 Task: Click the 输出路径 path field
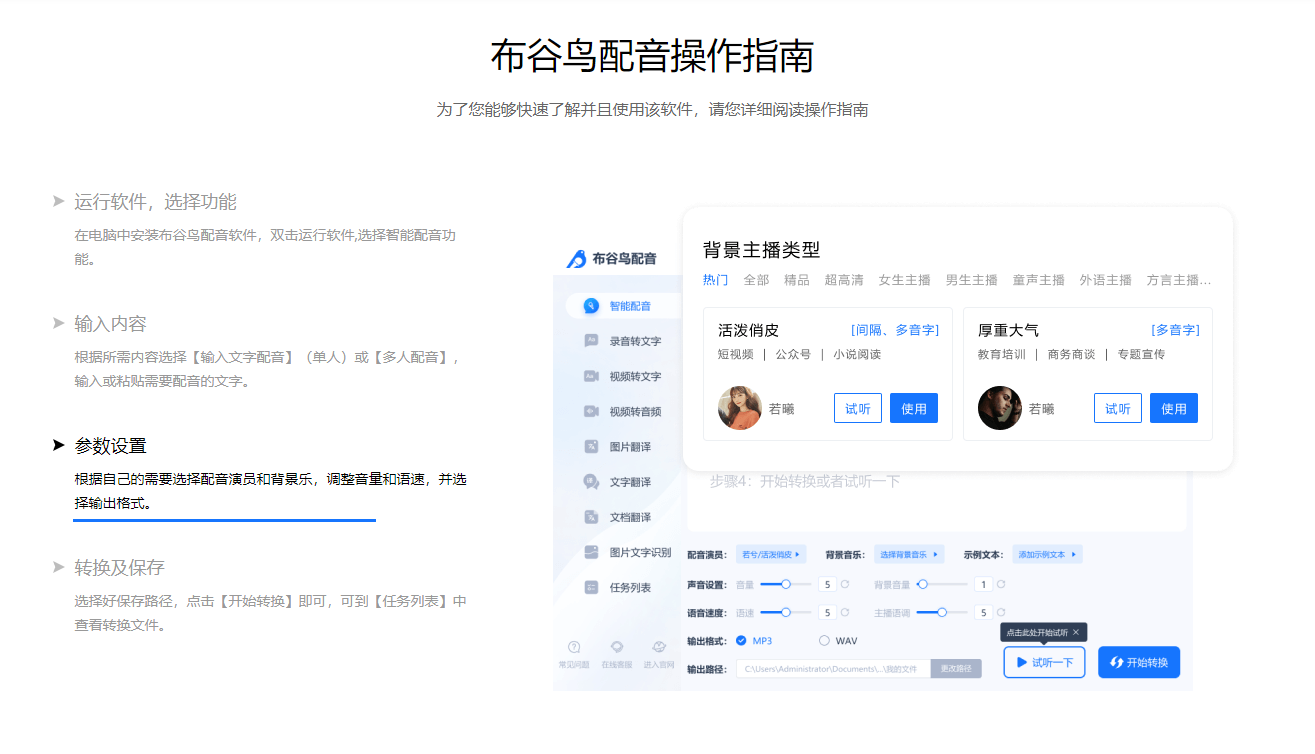point(833,669)
